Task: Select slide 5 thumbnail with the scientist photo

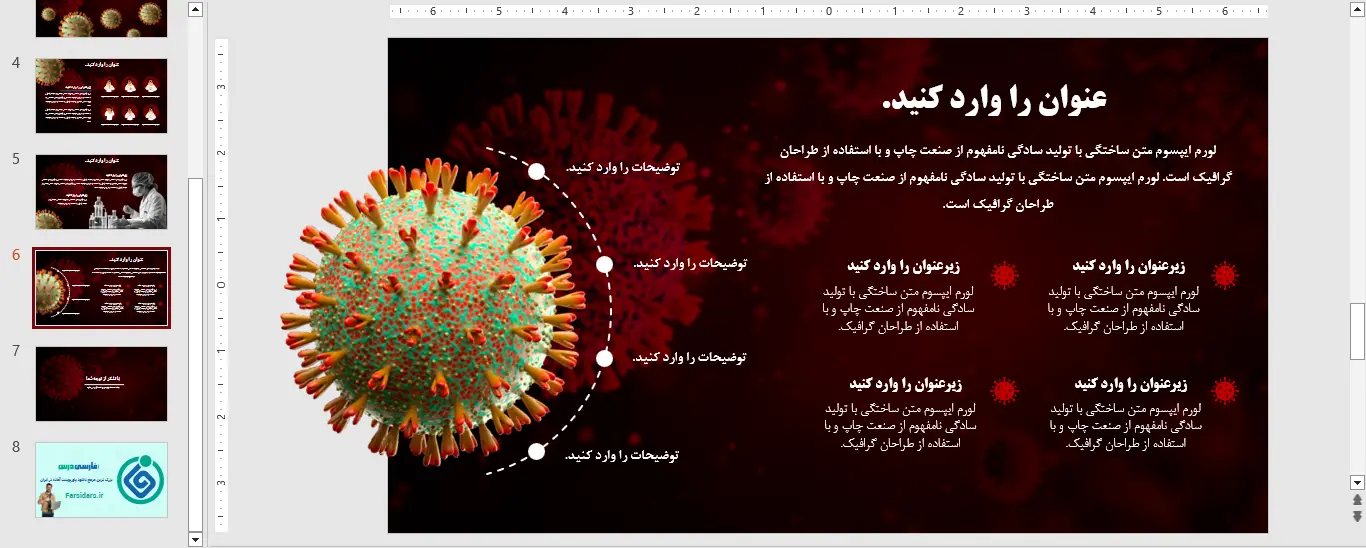Action: 101,191
